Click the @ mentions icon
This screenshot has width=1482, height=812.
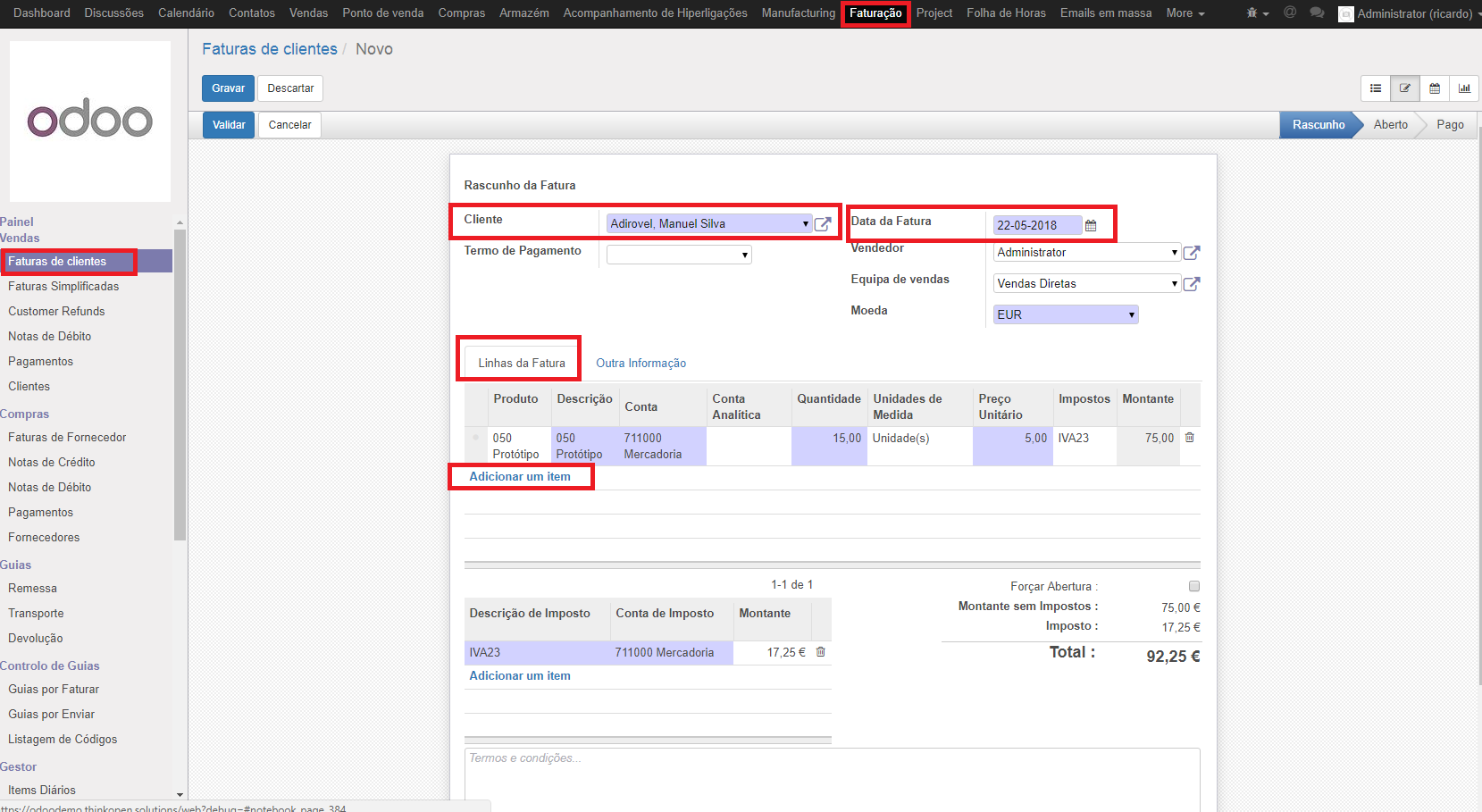1289,13
